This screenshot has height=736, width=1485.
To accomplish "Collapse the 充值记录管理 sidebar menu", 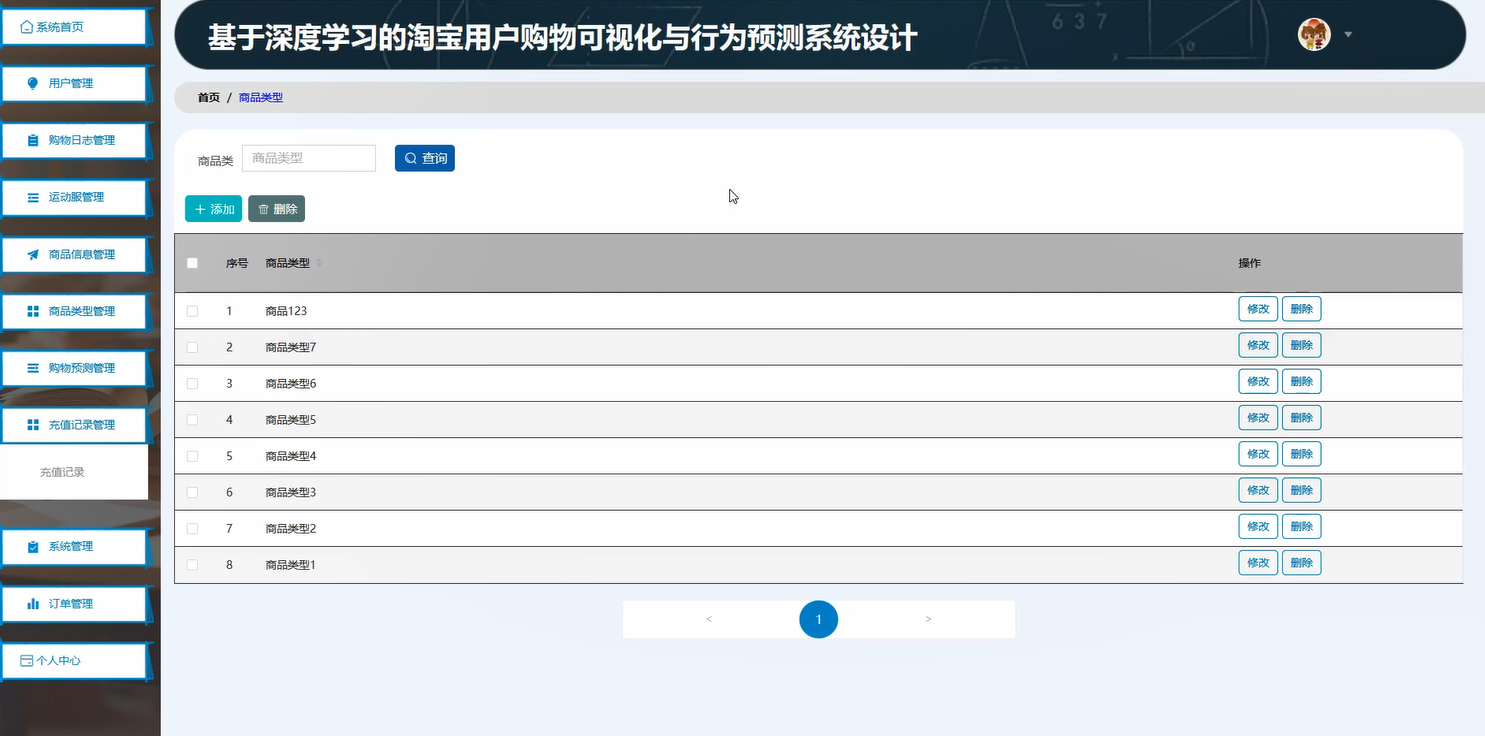I will (x=74, y=425).
